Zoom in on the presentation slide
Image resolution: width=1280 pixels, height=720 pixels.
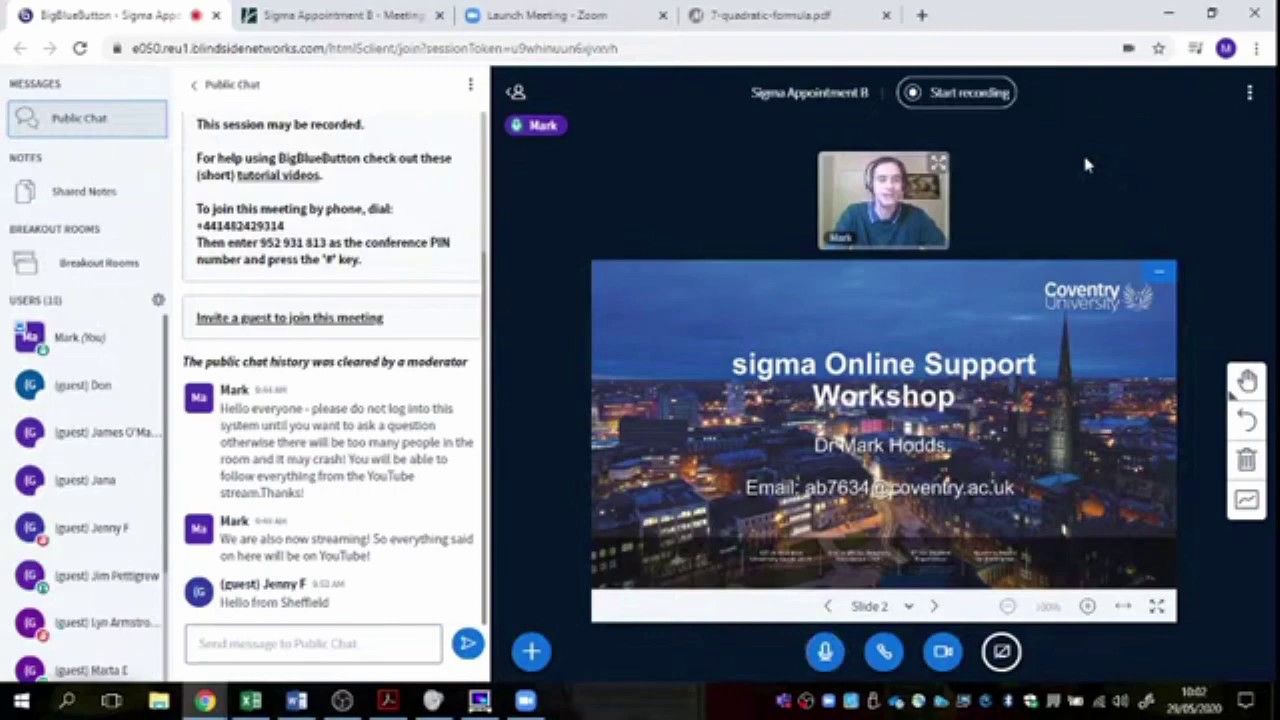(x=1087, y=606)
